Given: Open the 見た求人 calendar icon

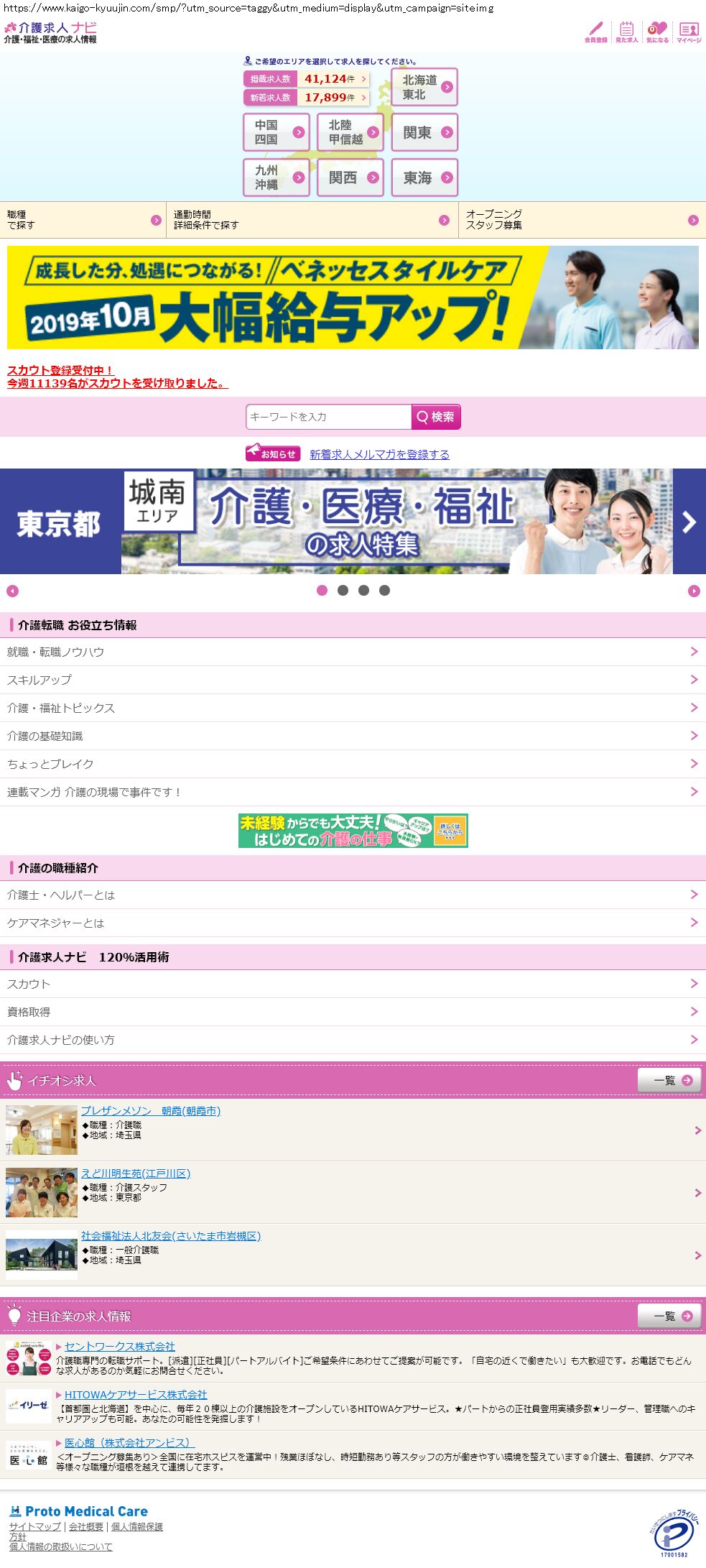Looking at the screenshot, I should pyautogui.click(x=626, y=31).
